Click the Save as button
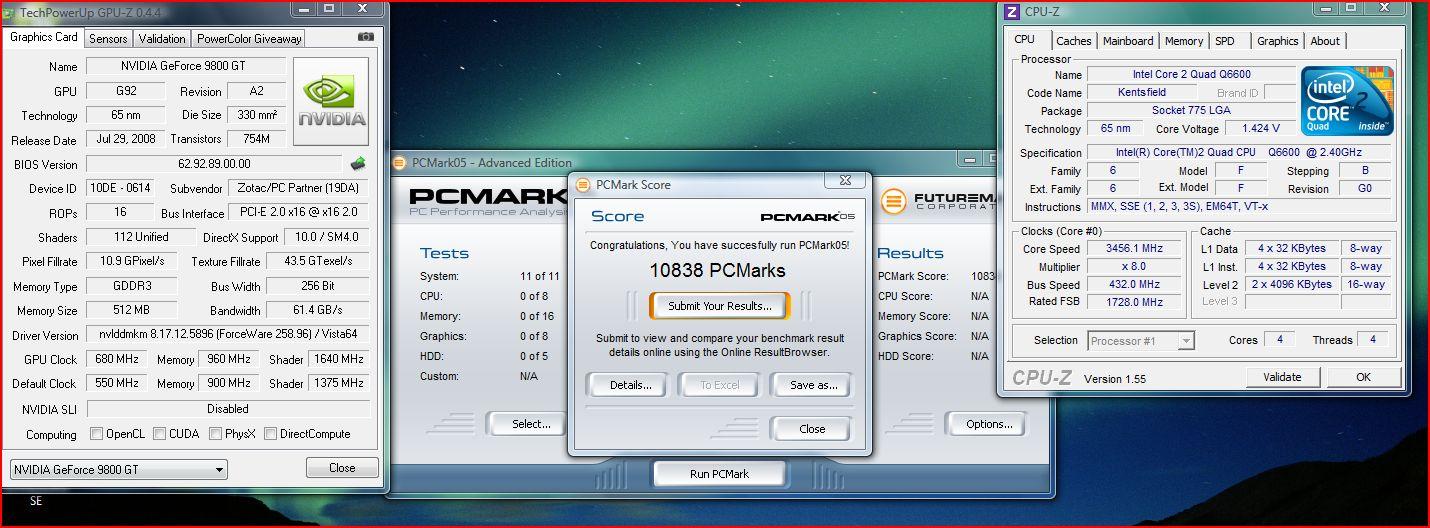This screenshot has height=528, width=1430. click(811, 385)
